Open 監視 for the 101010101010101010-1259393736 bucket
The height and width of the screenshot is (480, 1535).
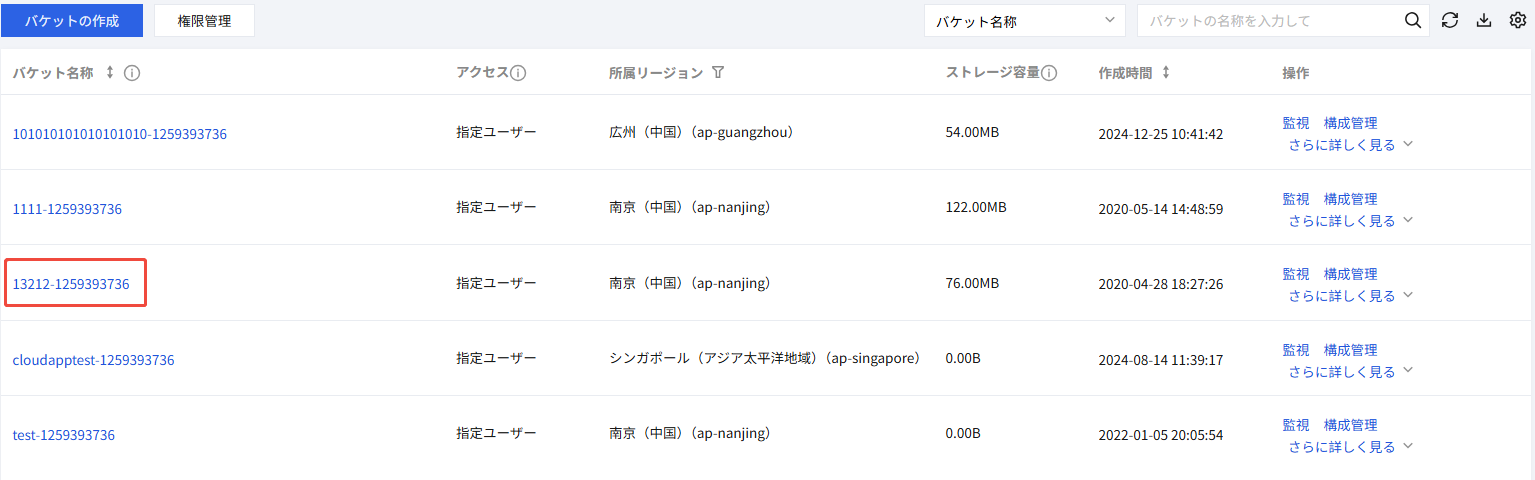pos(1295,123)
